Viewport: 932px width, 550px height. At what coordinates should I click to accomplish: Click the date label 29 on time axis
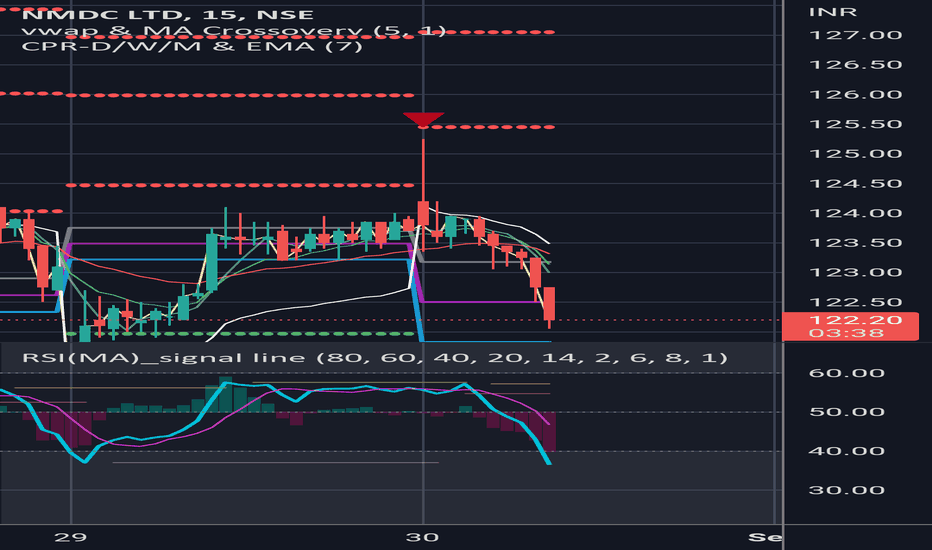point(70,538)
